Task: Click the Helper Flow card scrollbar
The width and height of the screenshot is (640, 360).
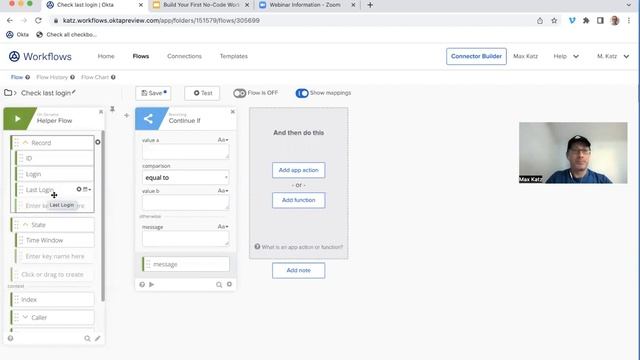Action: pos(103,216)
